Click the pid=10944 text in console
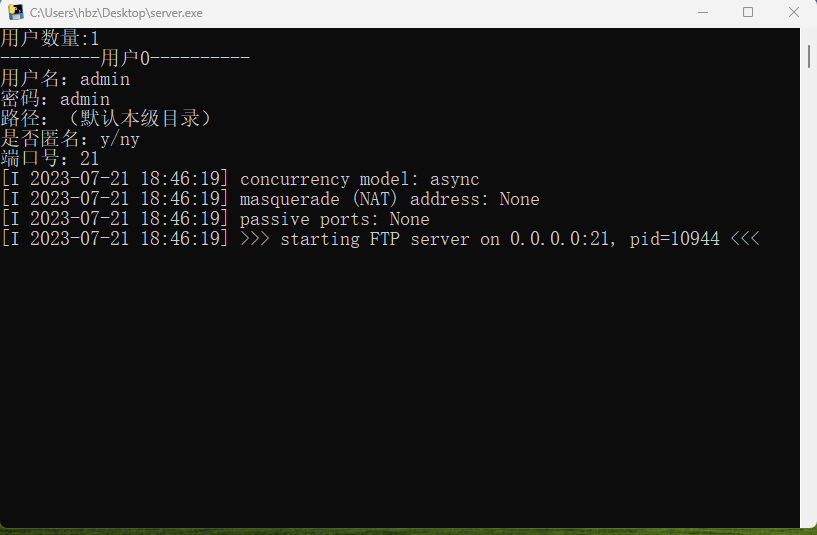The width and height of the screenshot is (817, 535). pos(674,239)
